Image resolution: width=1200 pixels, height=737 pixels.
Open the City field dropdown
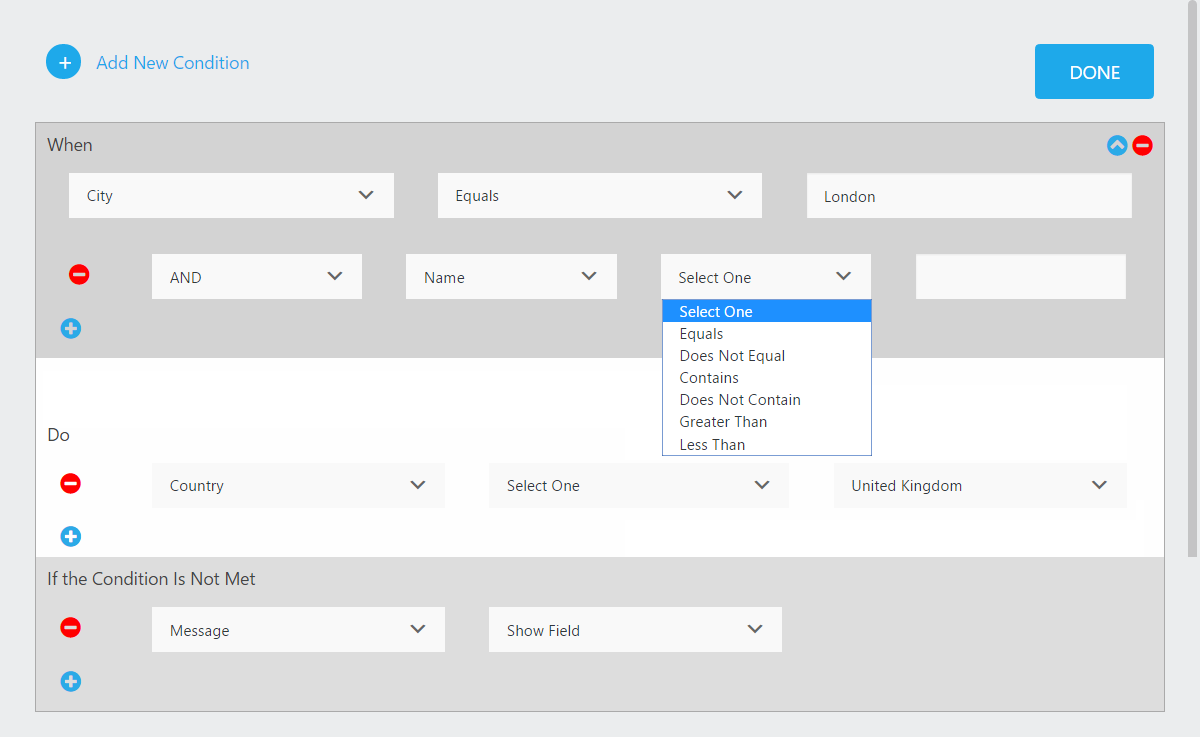[x=231, y=196]
